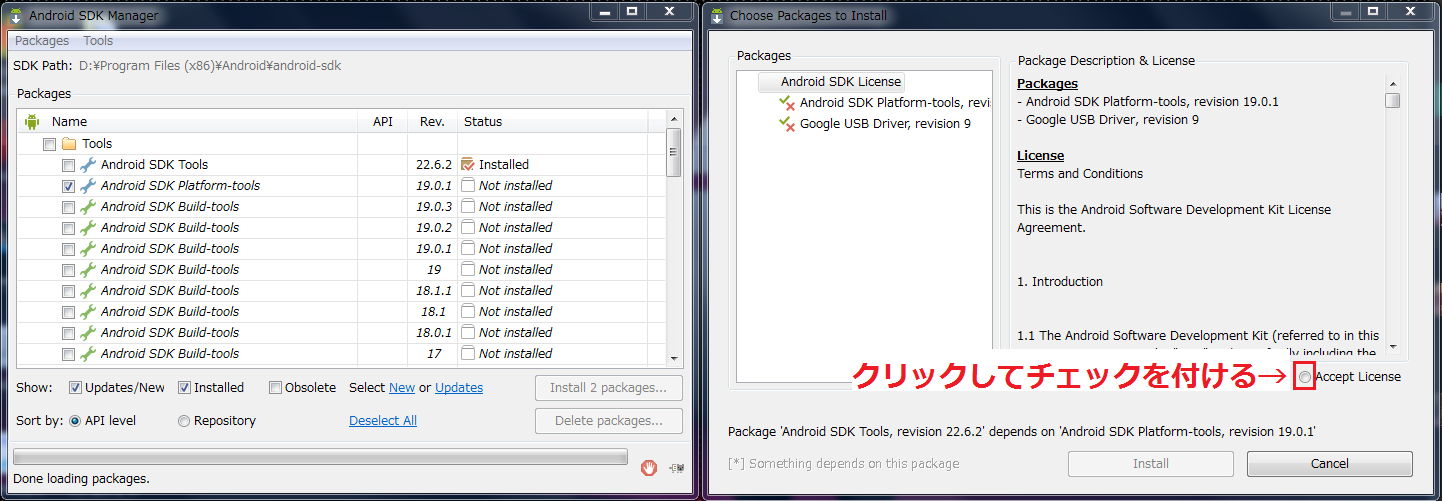Viewport: 1442px width, 501px height.
Task: Cancel the Choose Packages to Install dialog
Action: click(1330, 464)
